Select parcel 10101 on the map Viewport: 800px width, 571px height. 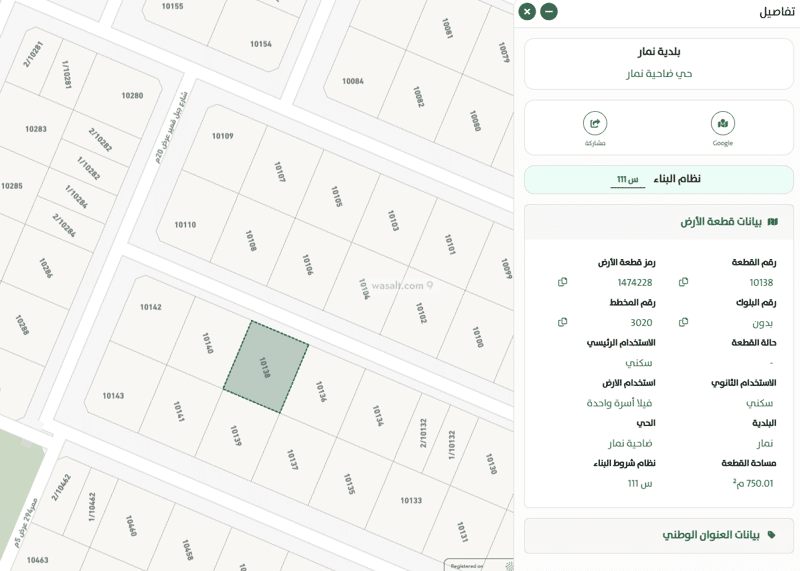click(450, 244)
